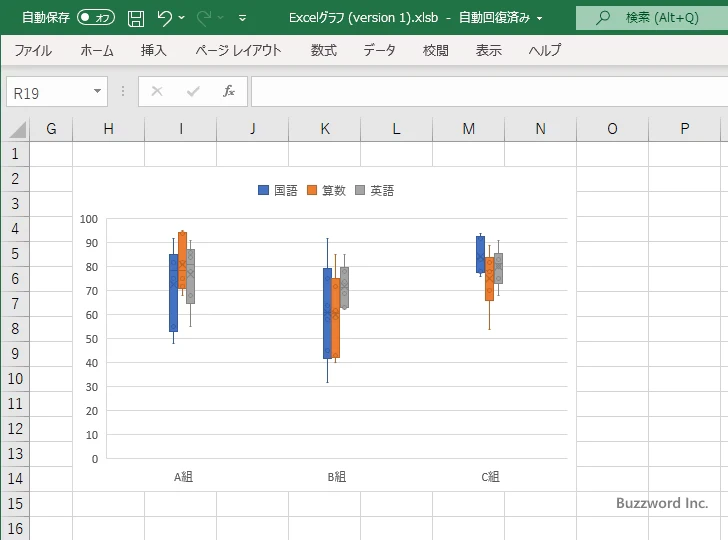Select column H header
This screenshot has height=540, width=728.
[x=109, y=129]
